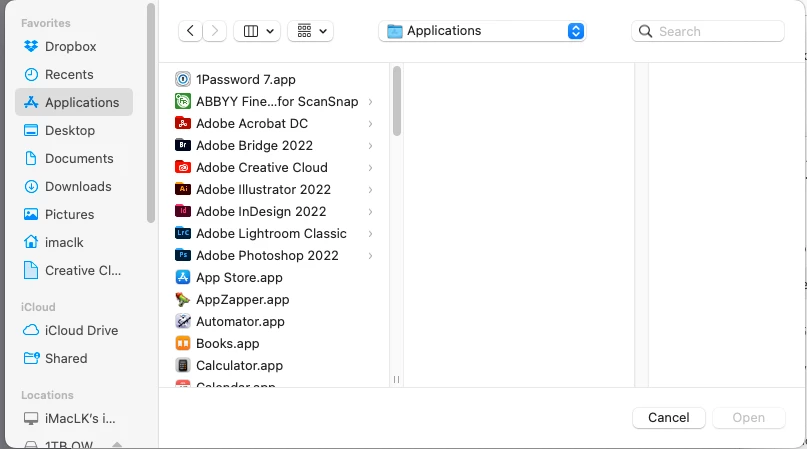Screen dimensions: 807x449
Task: Expand the Adobe Bridge 2022 chevron
Action: pos(370,146)
